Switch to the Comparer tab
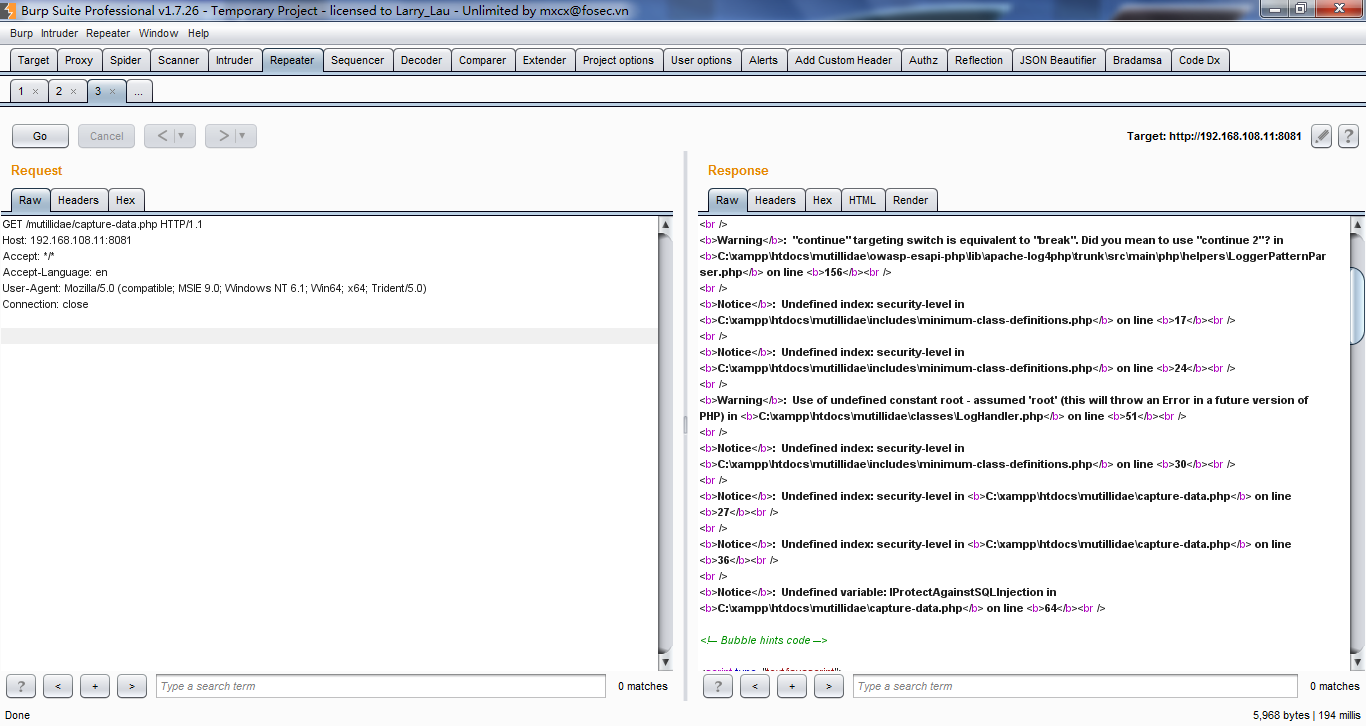The width and height of the screenshot is (1366, 726). click(x=483, y=60)
